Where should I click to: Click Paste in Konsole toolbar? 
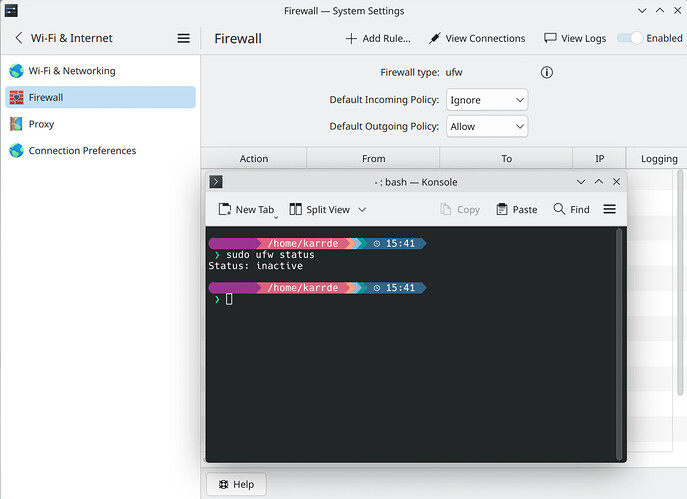pyautogui.click(x=517, y=209)
